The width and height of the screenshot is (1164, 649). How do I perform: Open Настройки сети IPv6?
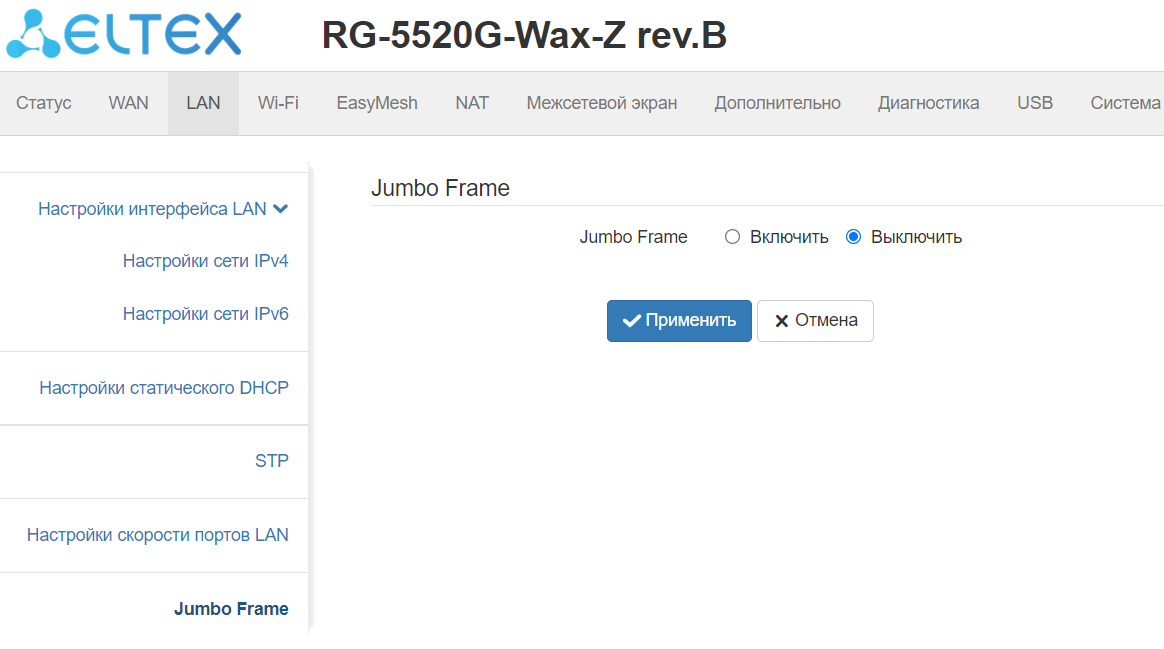[x=206, y=313]
